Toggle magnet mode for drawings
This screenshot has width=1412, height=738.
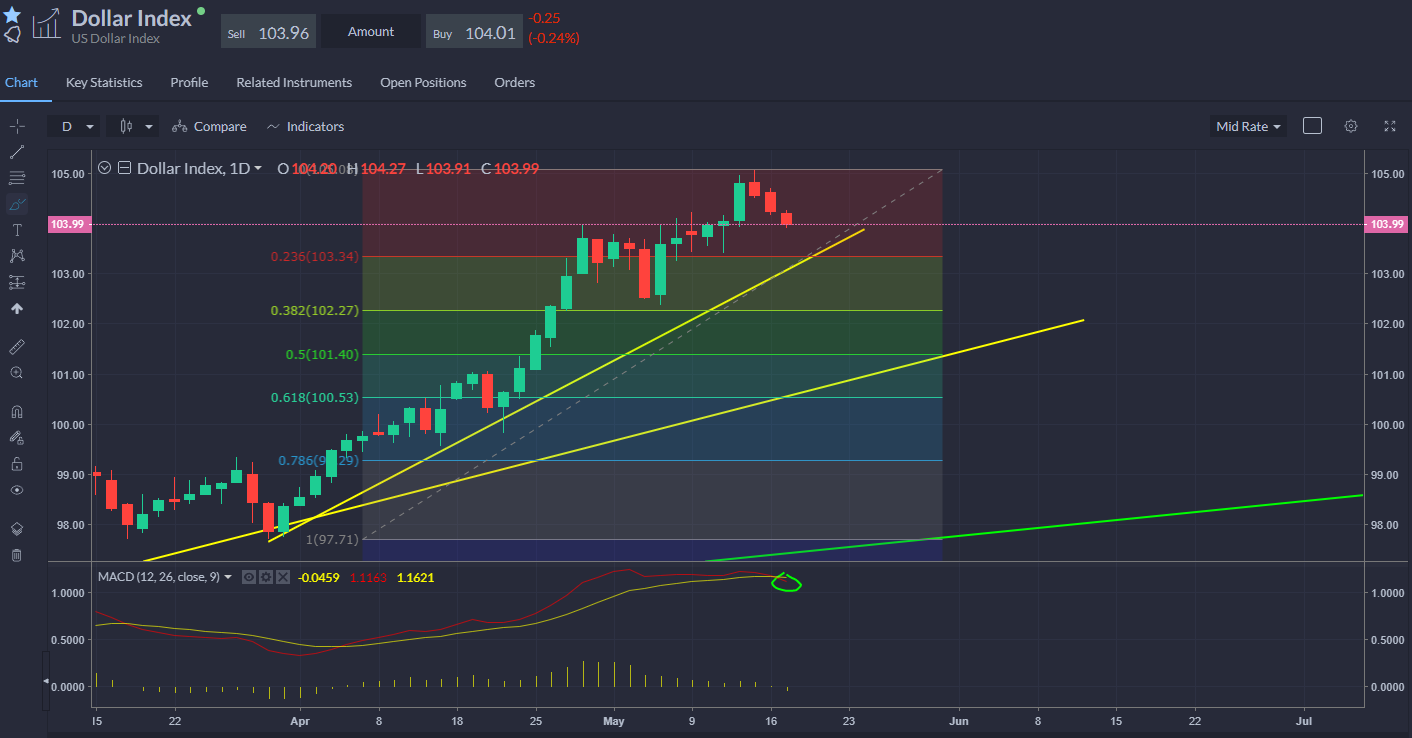click(17, 411)
